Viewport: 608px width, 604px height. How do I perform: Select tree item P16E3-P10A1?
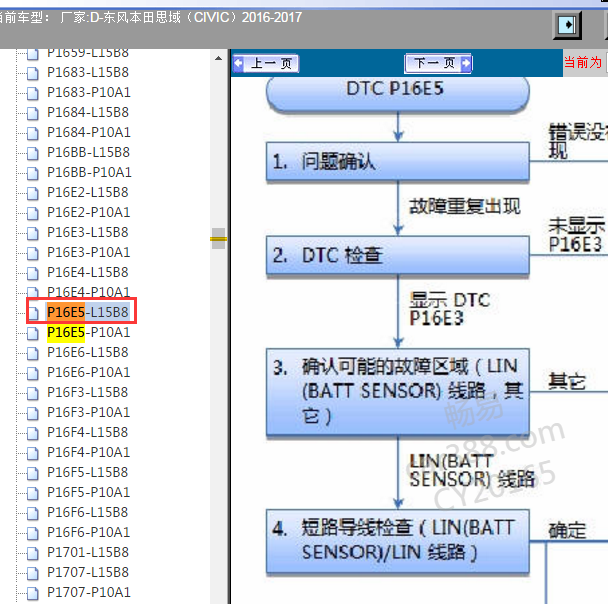click(89, 252)
